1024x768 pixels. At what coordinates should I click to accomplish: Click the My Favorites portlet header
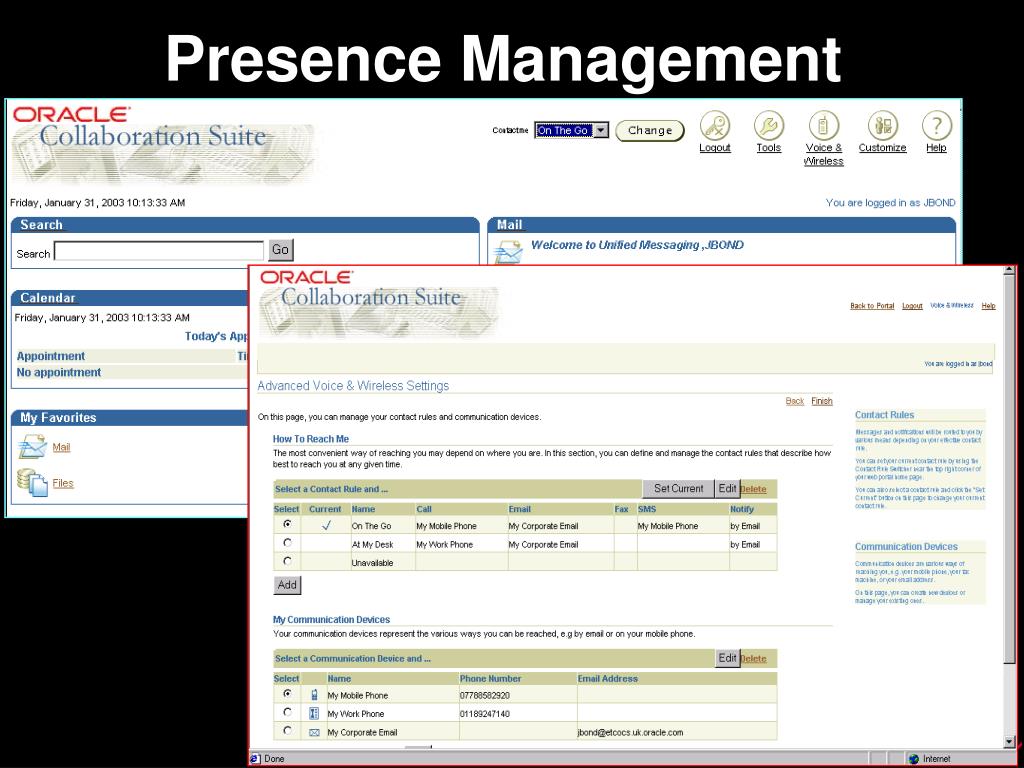point(131,417)
